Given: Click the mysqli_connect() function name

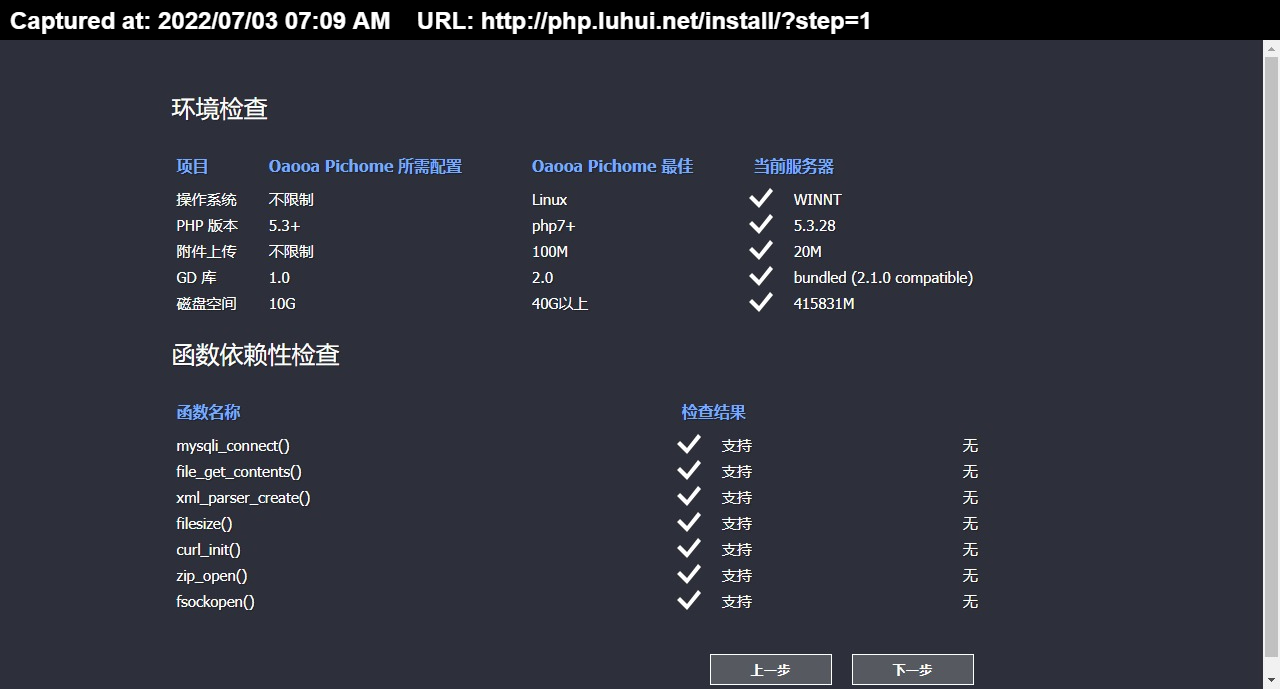Looking at the screenshot, I should coord(233,445).
